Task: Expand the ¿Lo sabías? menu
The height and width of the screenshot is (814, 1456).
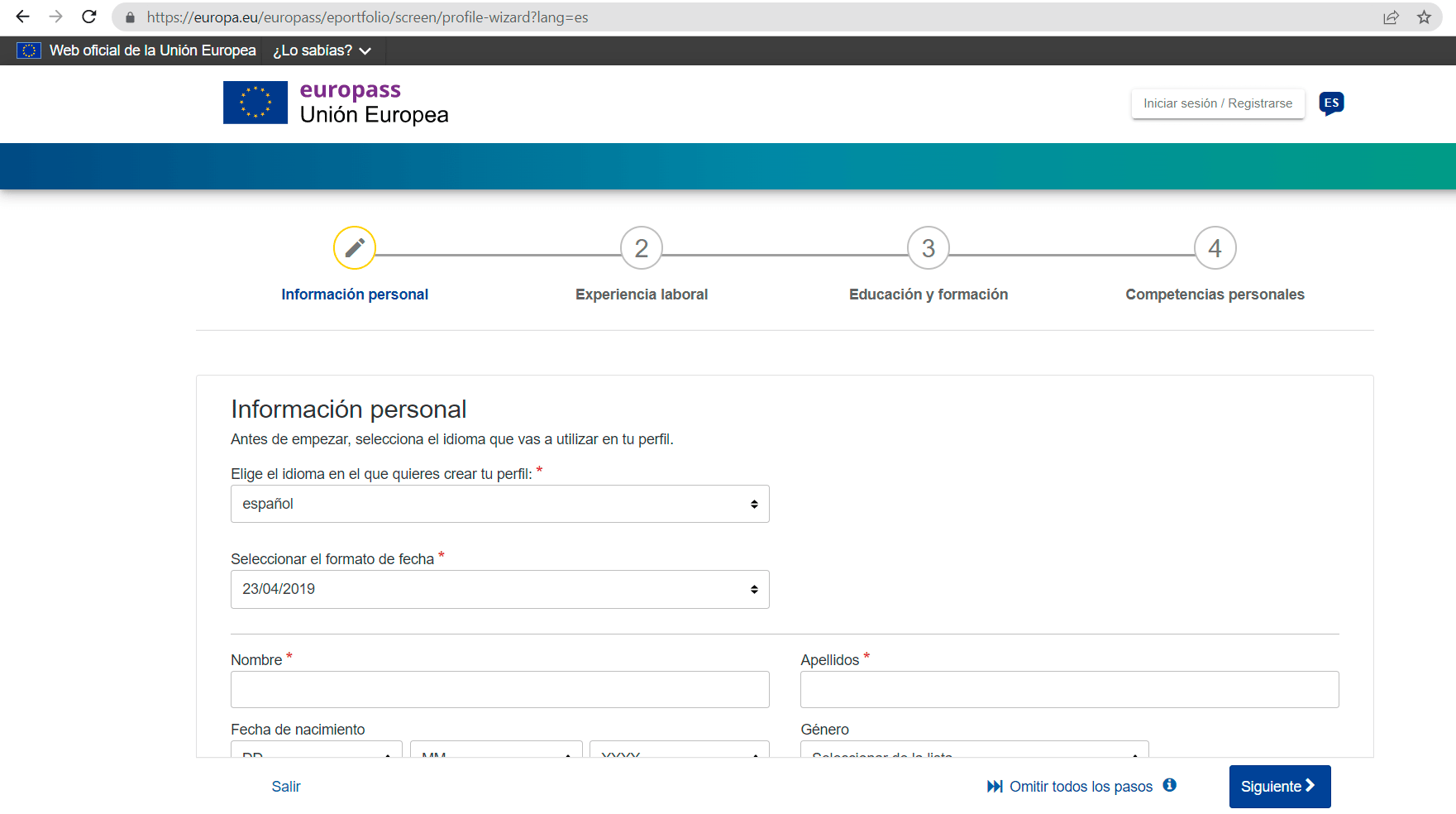Action: pyautogui.click(x=322, y=50)
